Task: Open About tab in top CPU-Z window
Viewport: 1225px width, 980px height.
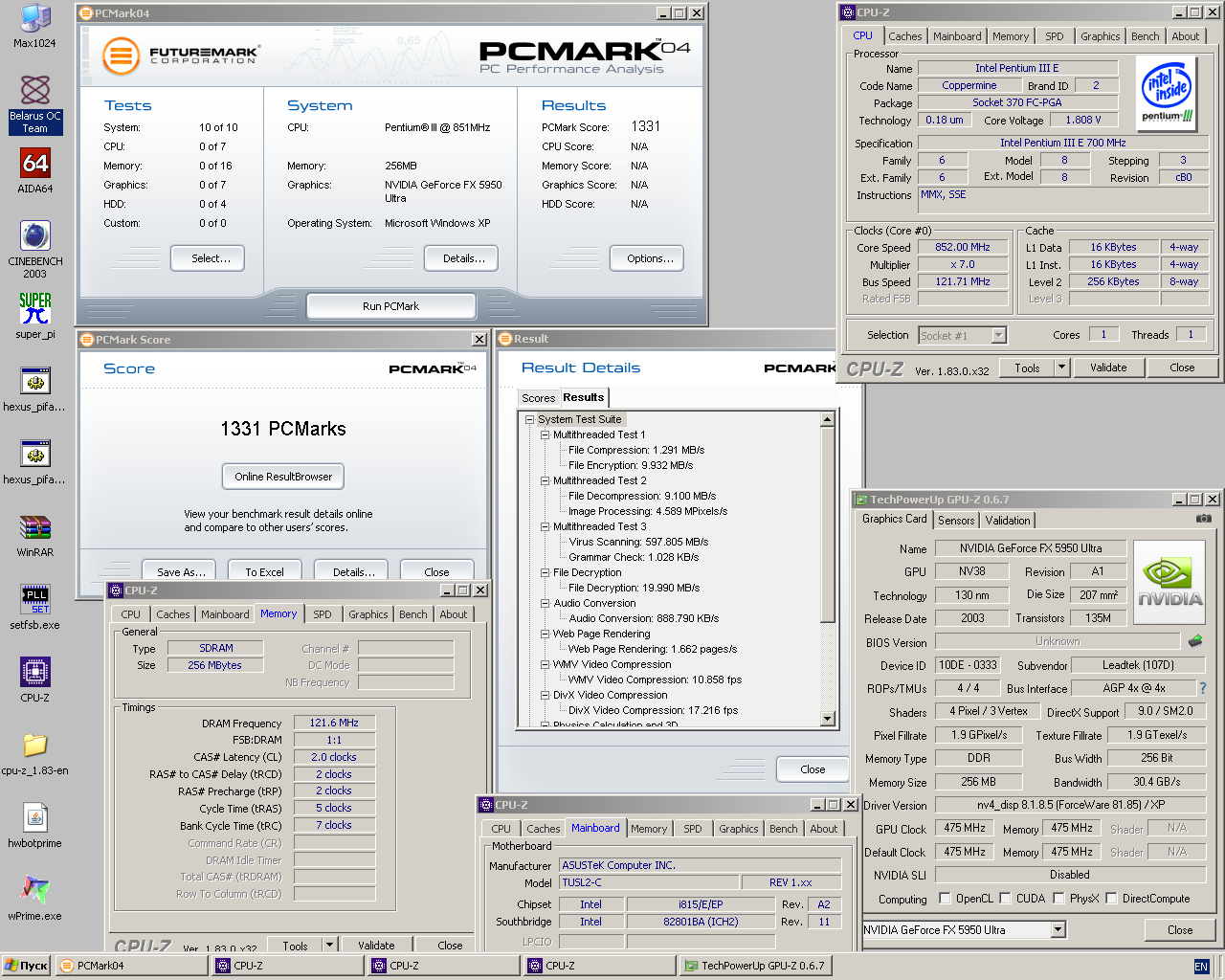Action: click(1185, 36)
